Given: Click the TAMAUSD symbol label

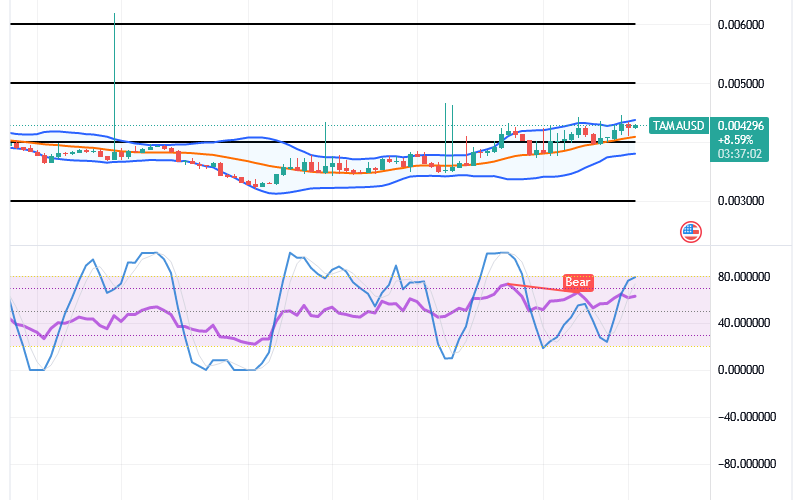Looking at the screenshot, I should pos(678,126).
